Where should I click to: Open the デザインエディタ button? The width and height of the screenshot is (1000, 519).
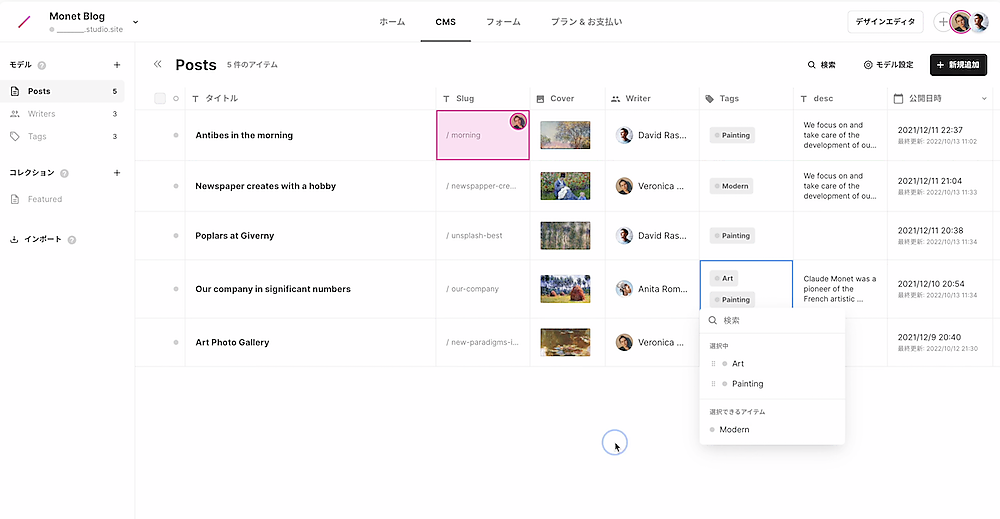click(x=885, y=22)
